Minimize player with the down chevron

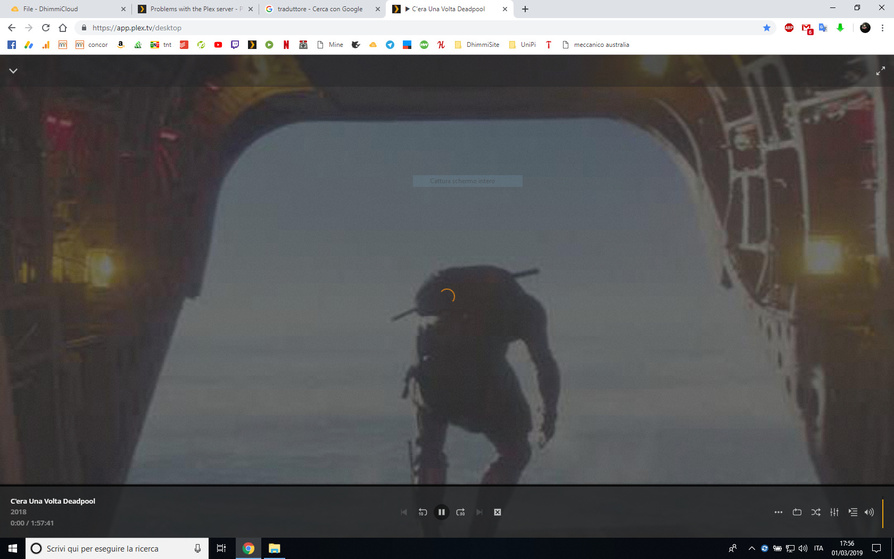(13, 71)
